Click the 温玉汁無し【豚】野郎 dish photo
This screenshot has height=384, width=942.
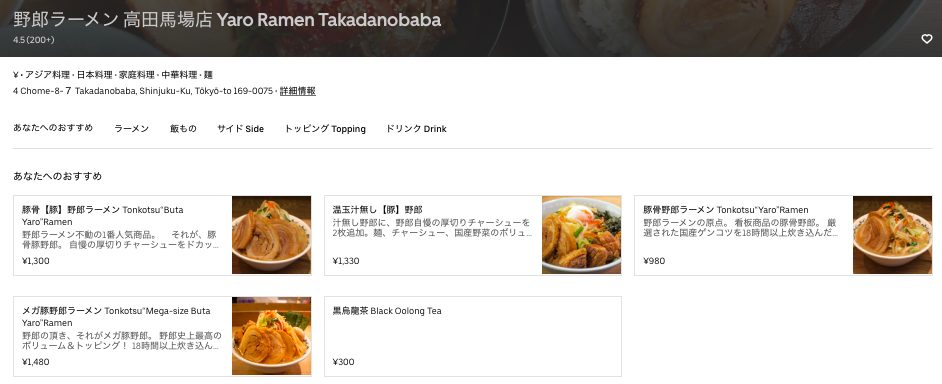582,235
